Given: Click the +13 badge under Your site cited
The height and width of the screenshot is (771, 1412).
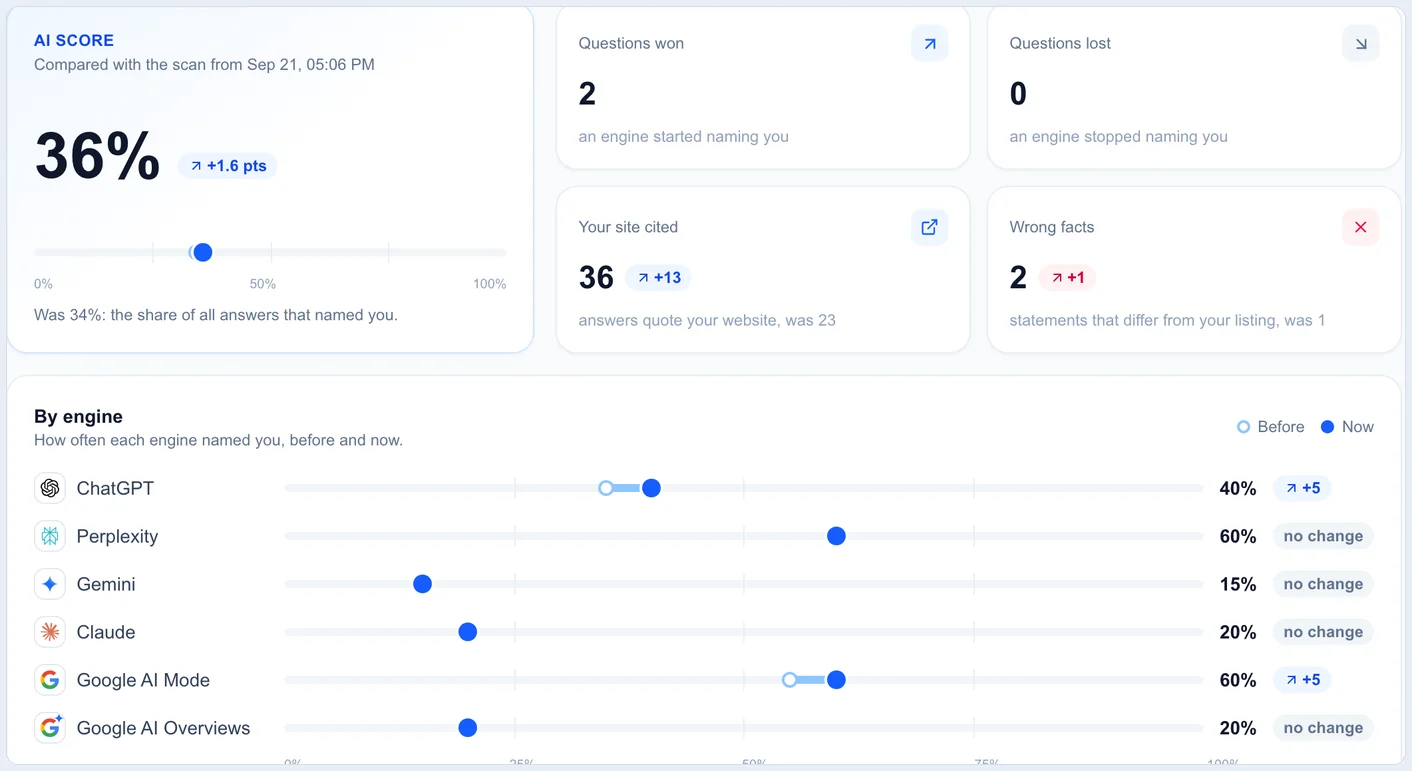Looking at the screenshot, I should 658,277.
